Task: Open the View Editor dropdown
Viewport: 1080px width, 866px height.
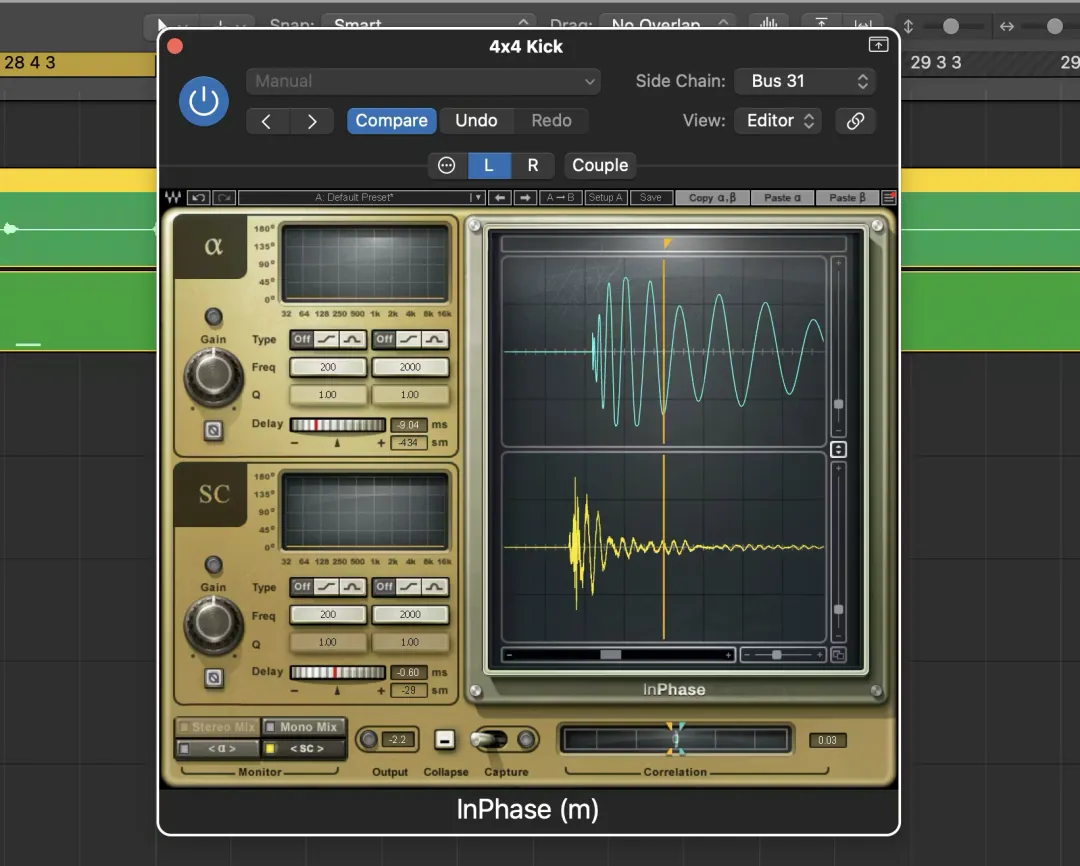Action: (x=778, y=121)
